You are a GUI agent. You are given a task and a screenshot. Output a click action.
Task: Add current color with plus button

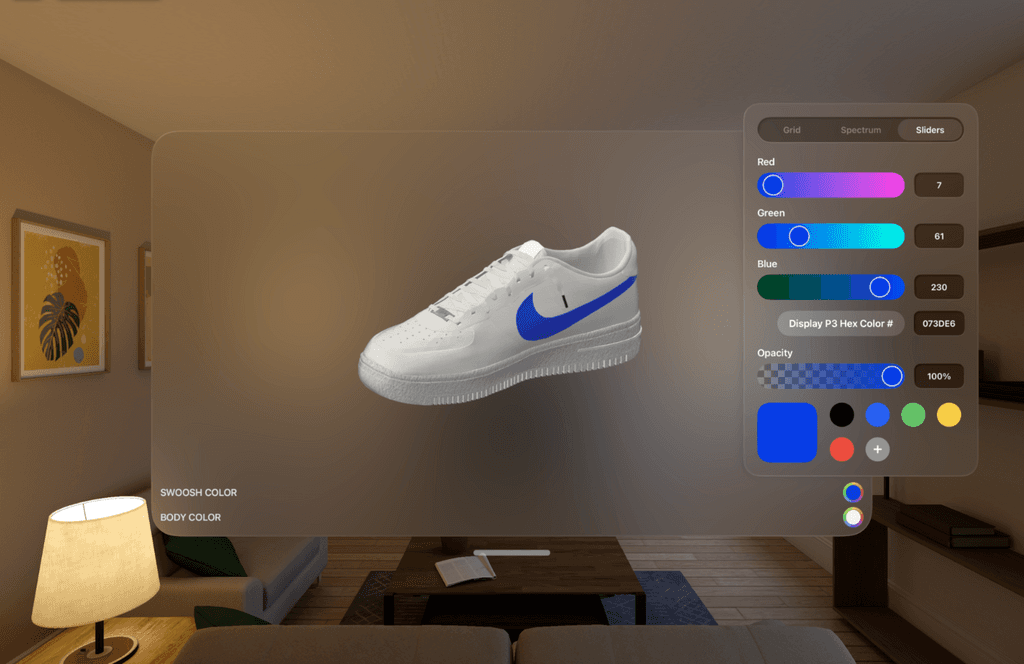(877, 449)
